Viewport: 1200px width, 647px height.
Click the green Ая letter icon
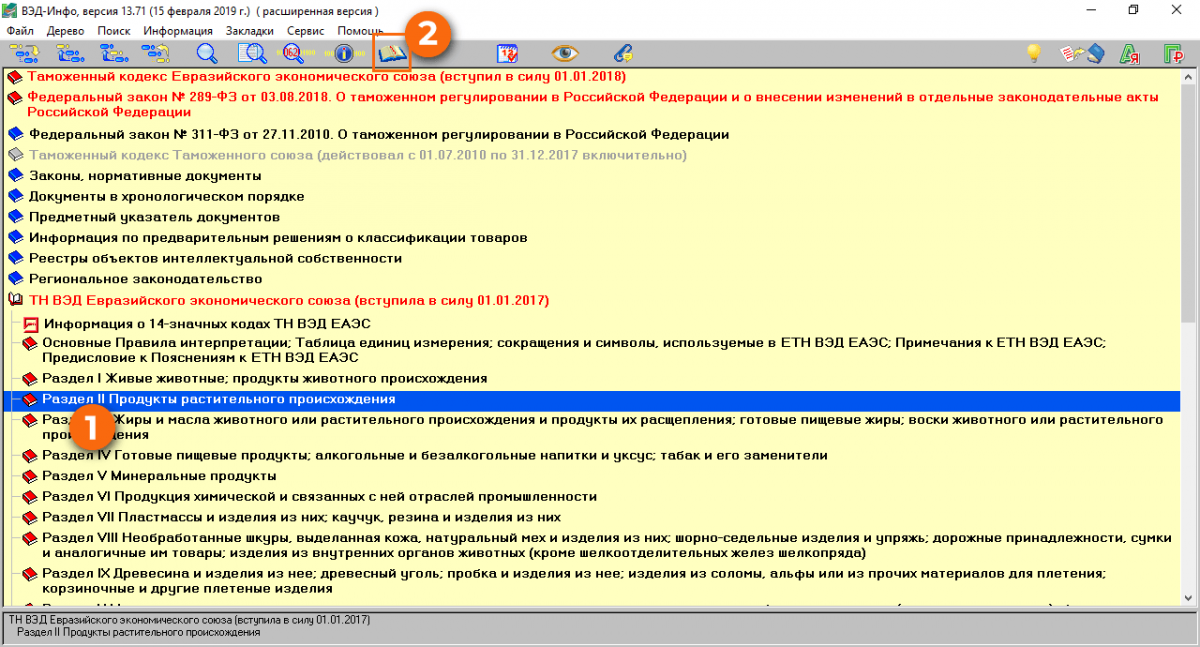click(1130, 54)
